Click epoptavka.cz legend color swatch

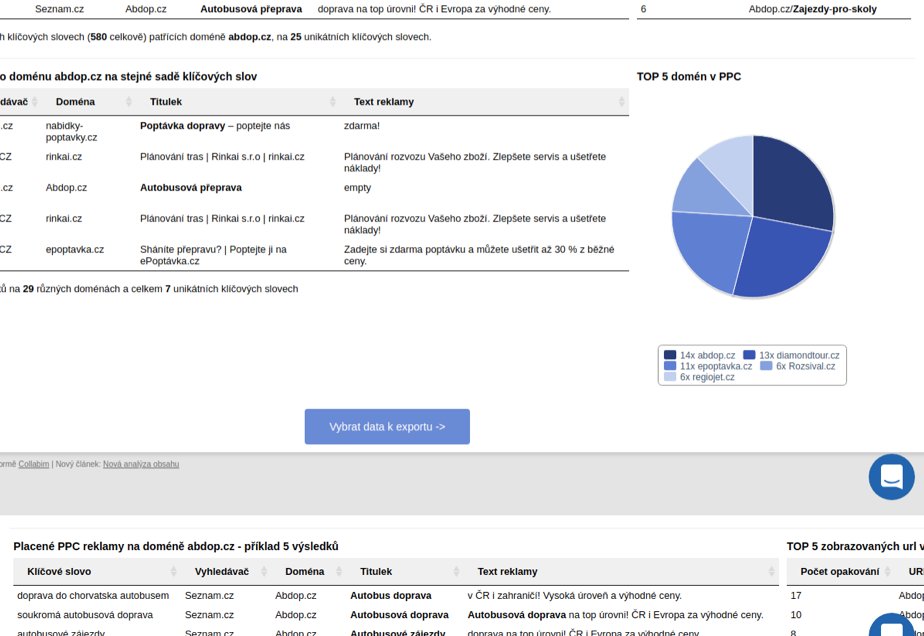point(670,366)
